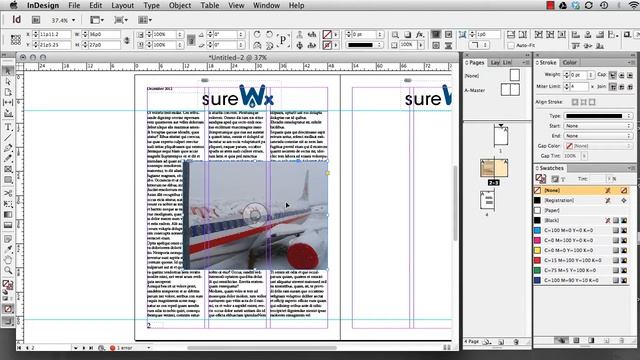Select the Scissors tool
The width and height of the screenshot is (640, 360).
tap(8, 193)
